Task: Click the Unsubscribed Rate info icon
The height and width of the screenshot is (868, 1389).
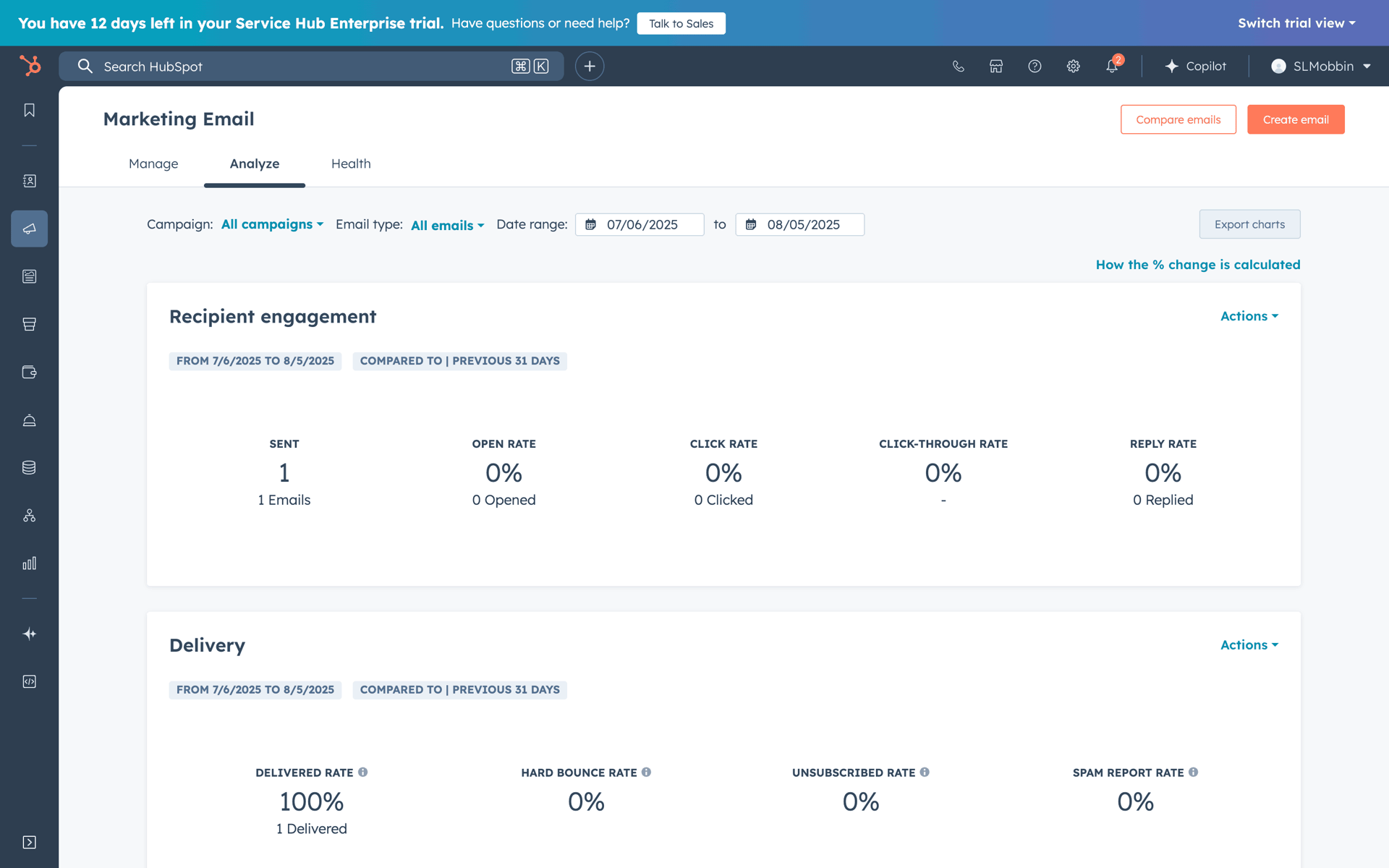Action: 925,772
